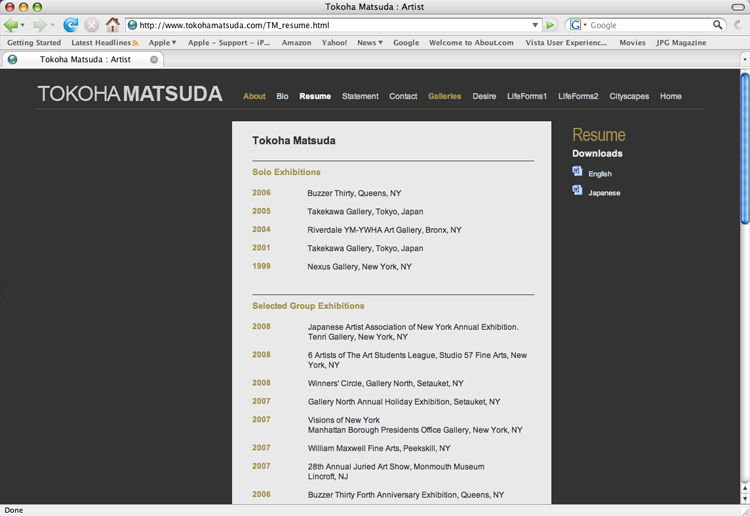Screen dimensions: 750x516
Task: Go to the Bio page
Action: tap(282, 96)
